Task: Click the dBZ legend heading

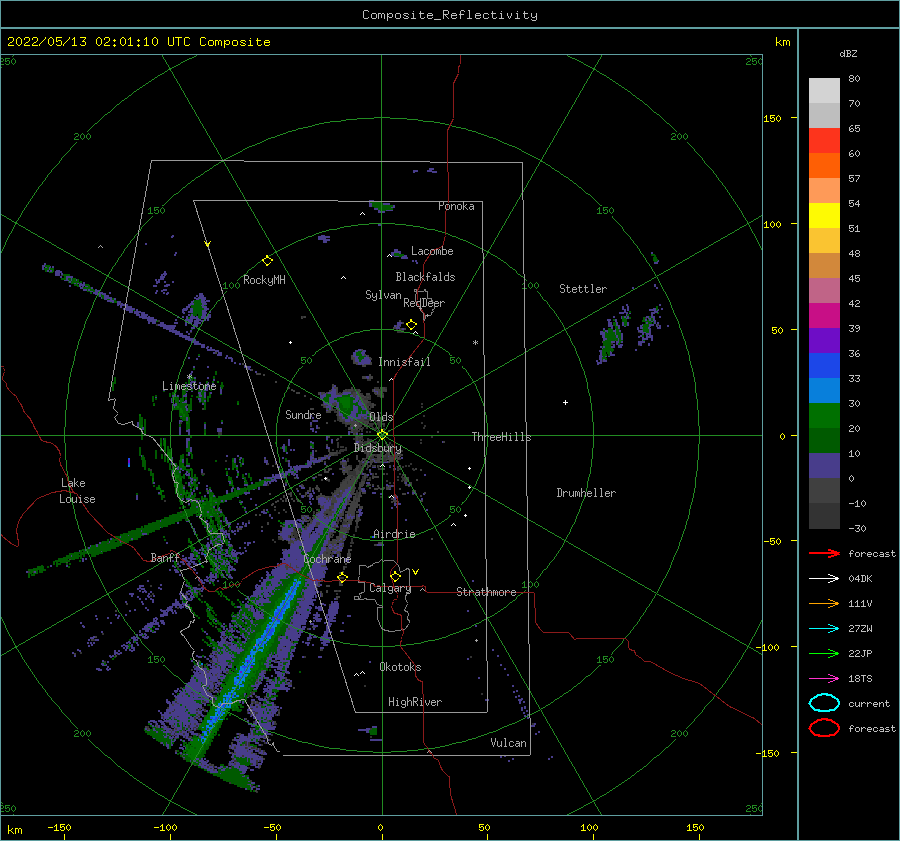Action: coord(848,54)
